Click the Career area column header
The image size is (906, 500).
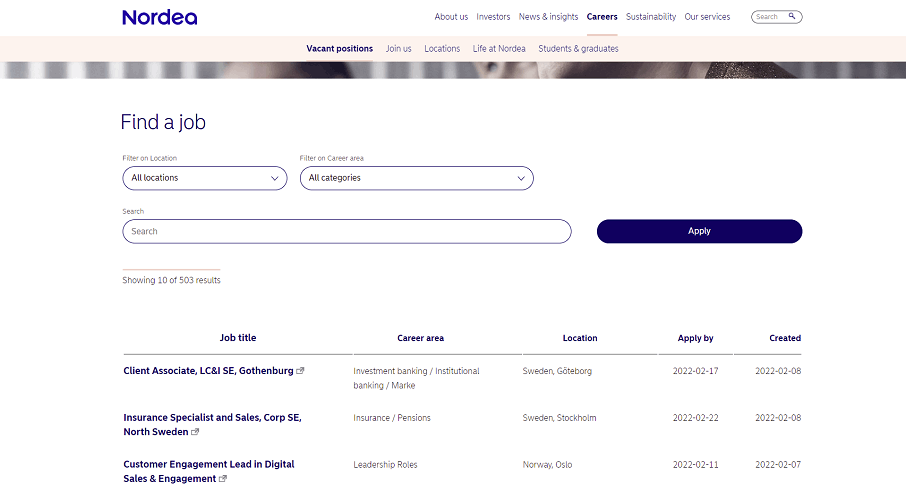click(x=421, y=338)
